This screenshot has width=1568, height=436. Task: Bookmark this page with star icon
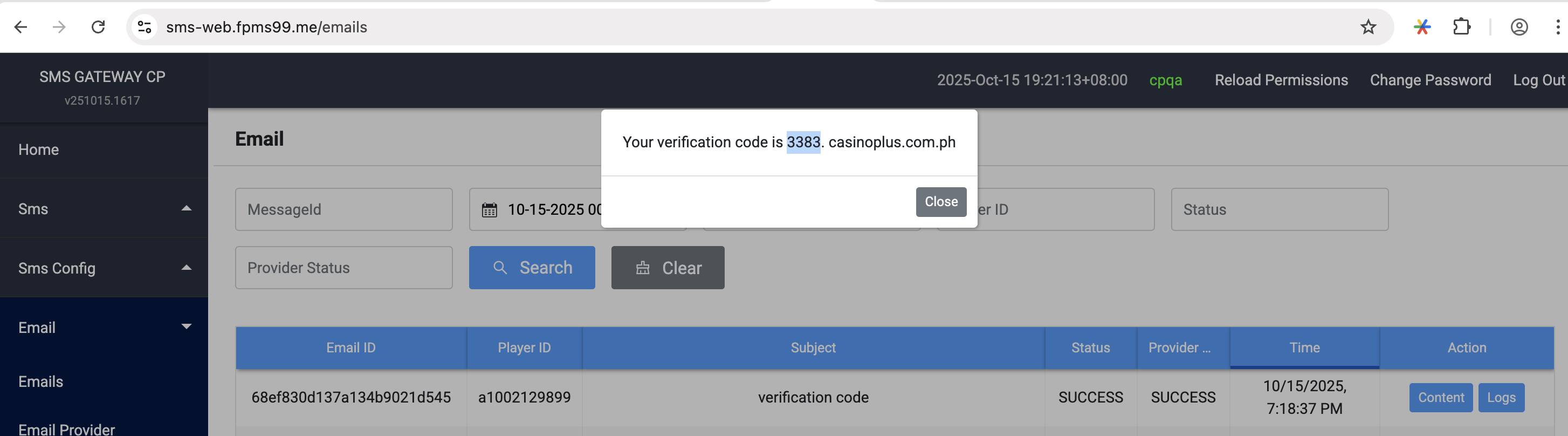coord(1368,28)
